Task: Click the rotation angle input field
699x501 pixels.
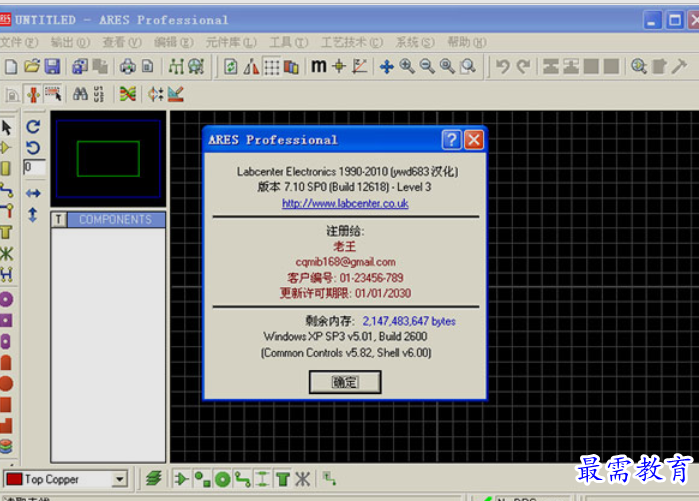Action: tap(34, 168)
